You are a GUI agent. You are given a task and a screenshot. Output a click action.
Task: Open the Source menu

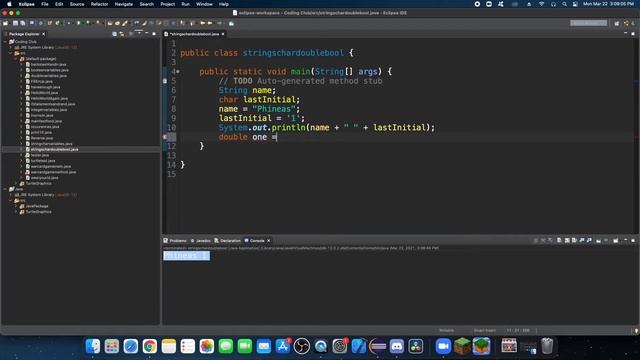coord(77,4)
